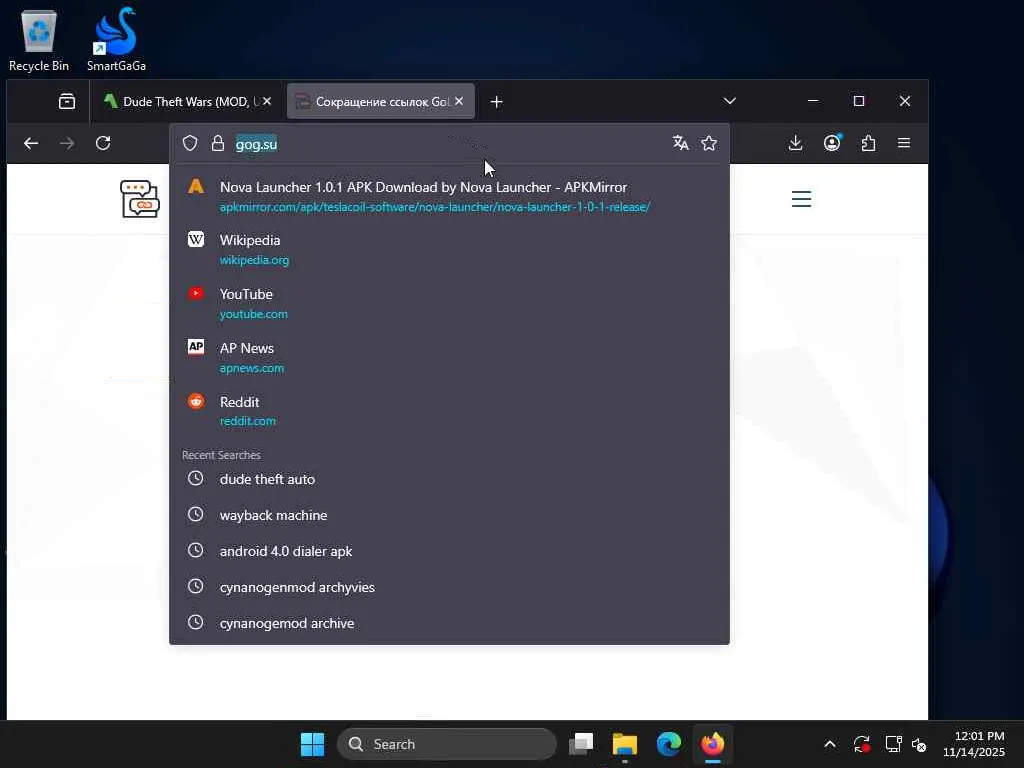Click the taskbar Search box
Image resolution: width=1024 pixels, height=768 pixels.
(x=447, y=744)
